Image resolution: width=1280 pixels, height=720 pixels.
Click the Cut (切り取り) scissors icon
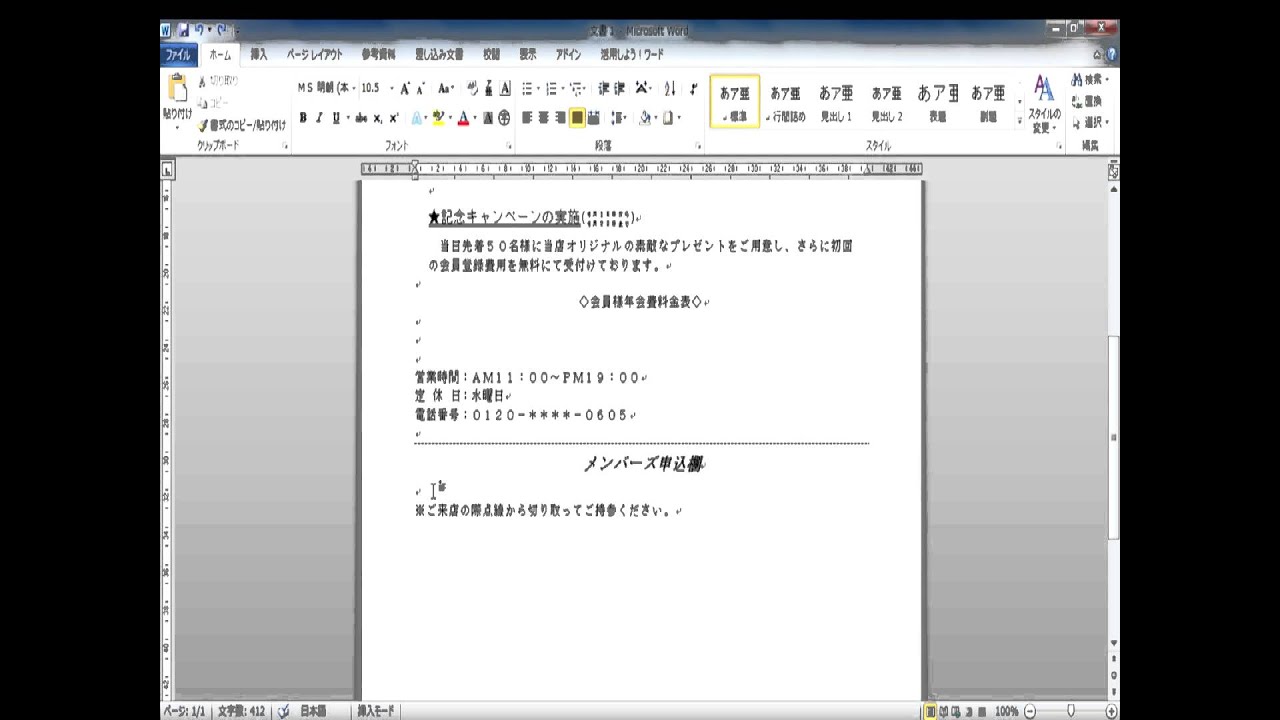pos(203,82)
